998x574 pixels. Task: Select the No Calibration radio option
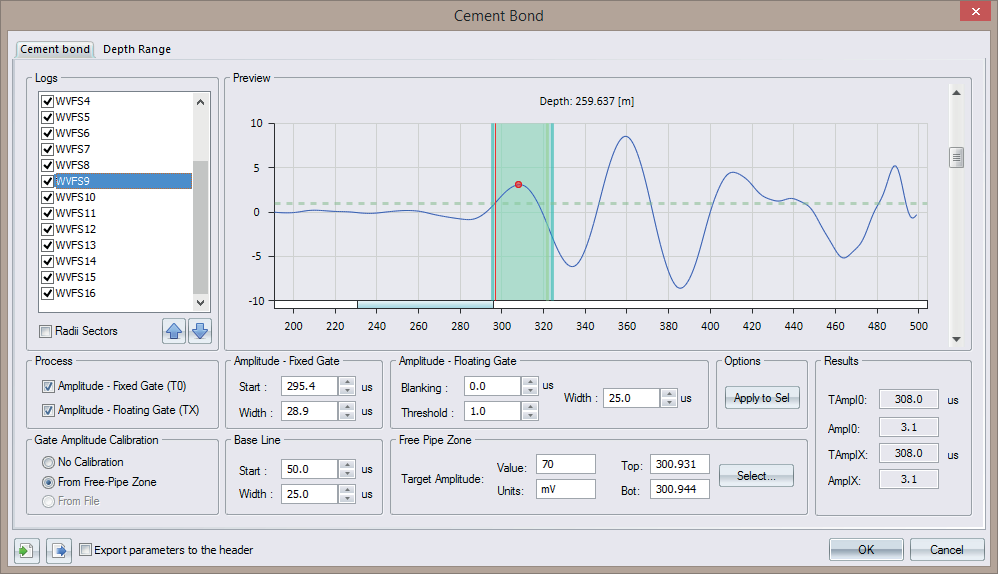pyautogui.click(x=48, y=462)
